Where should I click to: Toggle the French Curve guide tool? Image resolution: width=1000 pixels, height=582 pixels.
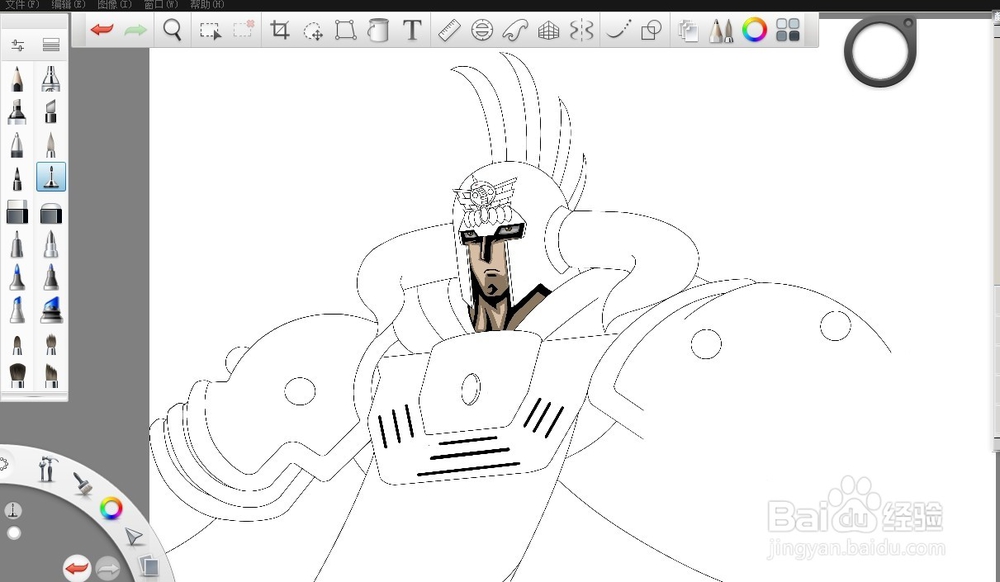click(515, 30)
